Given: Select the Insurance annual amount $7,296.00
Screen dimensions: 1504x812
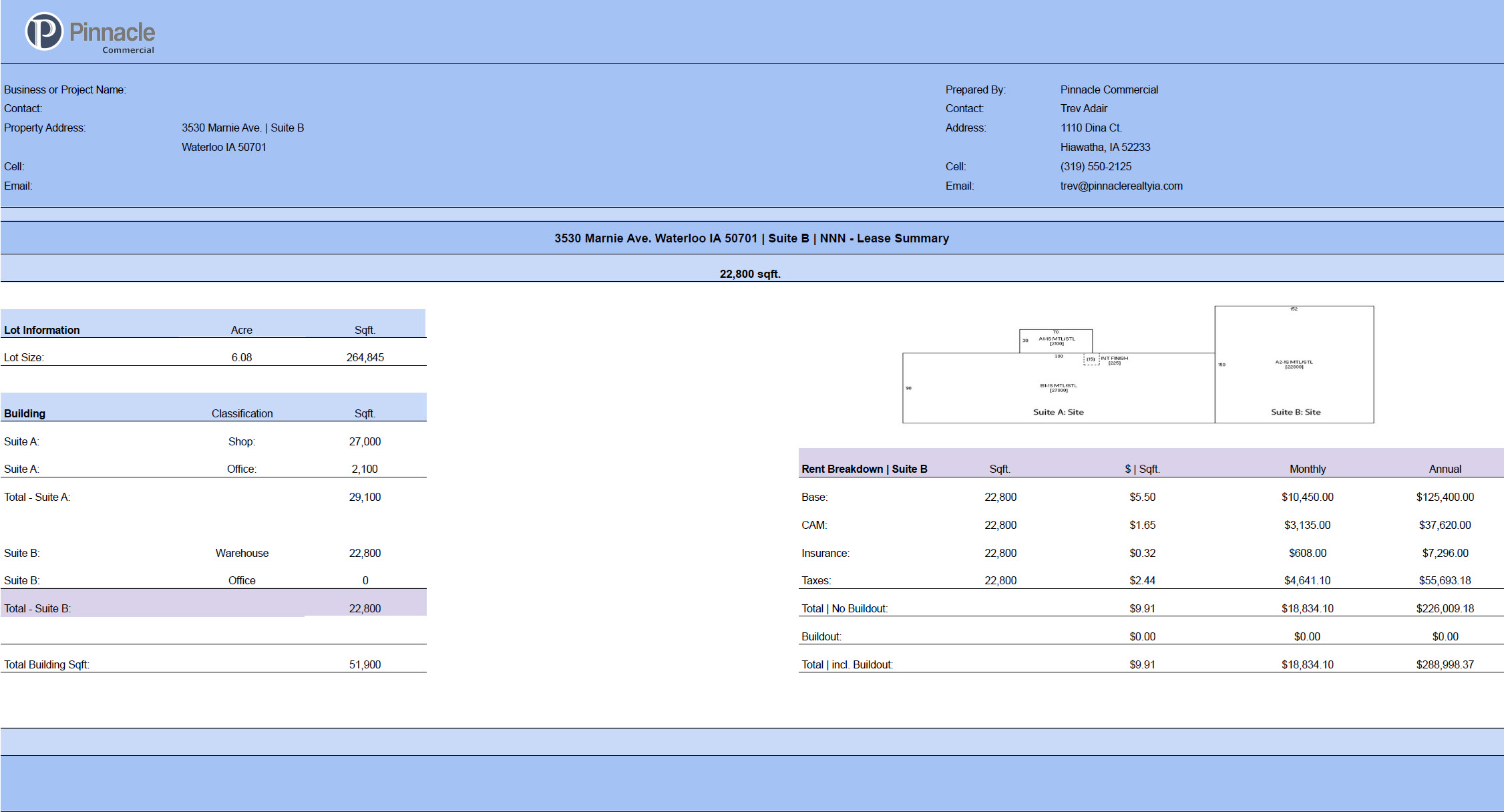Looking at the screenshot, I should coord(1445,553).
